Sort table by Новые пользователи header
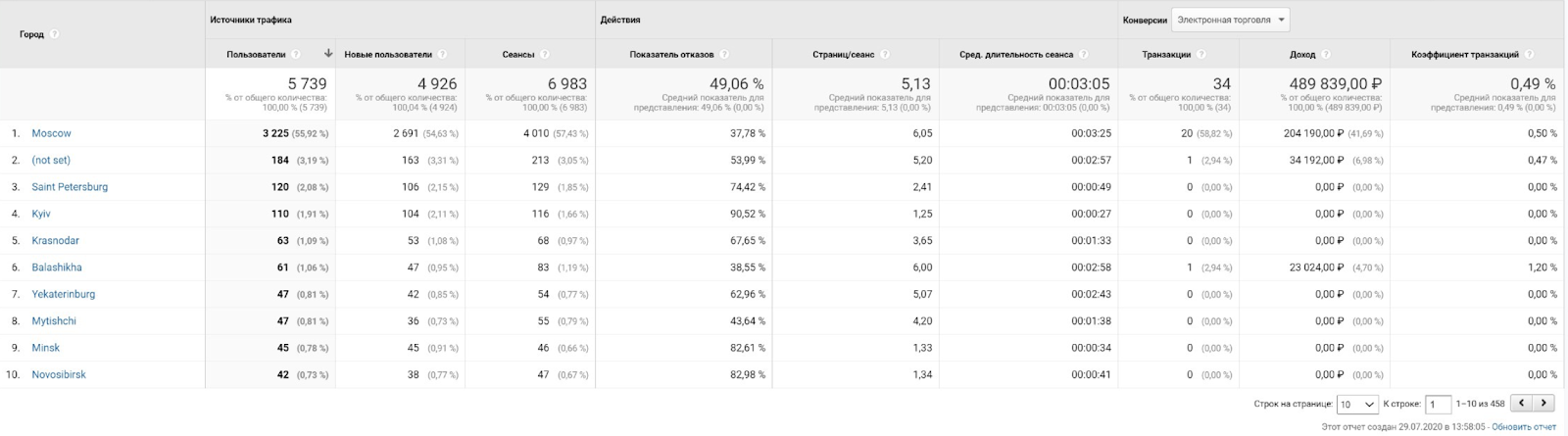 388,55
